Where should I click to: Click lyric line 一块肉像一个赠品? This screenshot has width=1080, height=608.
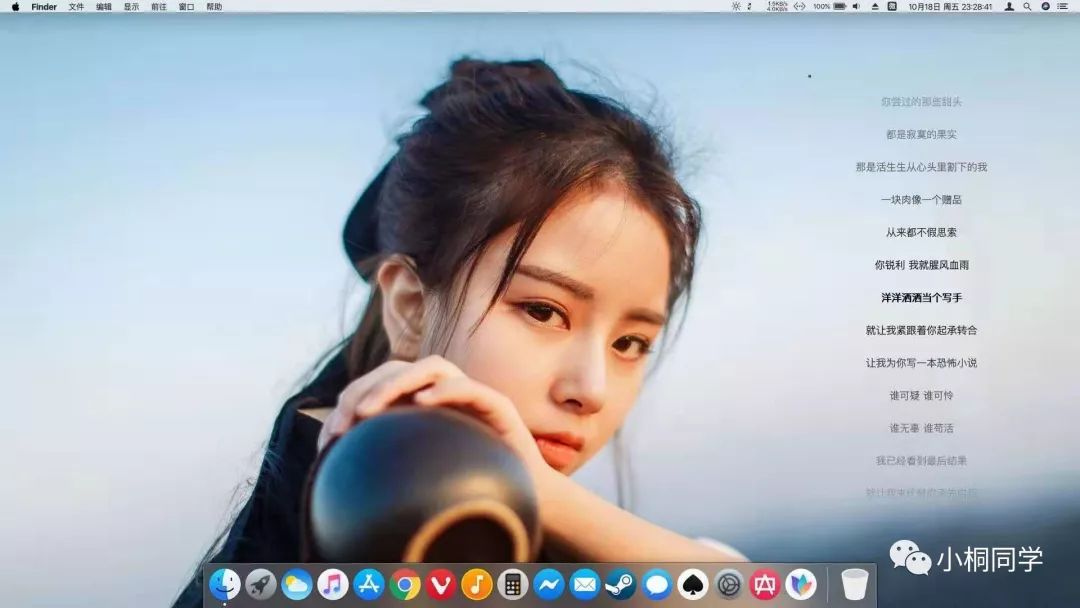[922, 200]
